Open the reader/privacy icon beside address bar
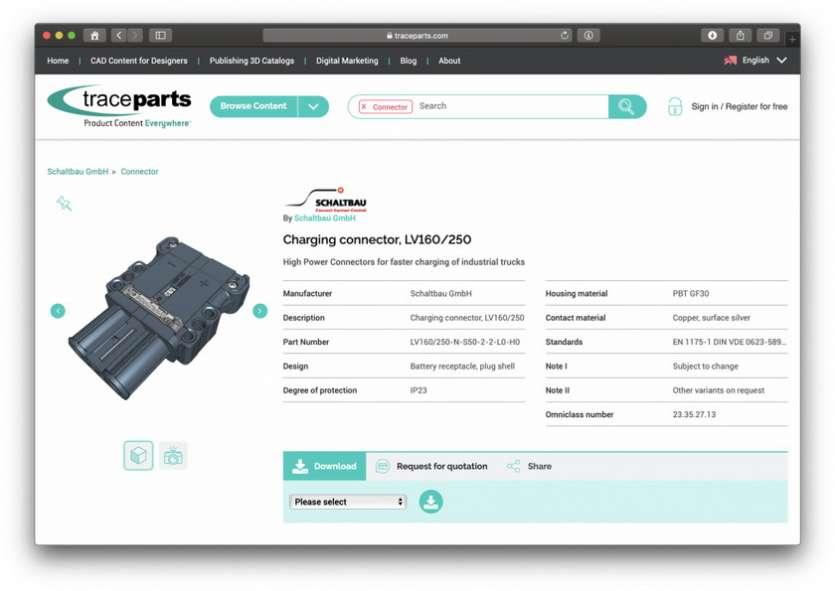The image size is (835, 591). click(588, 36)
